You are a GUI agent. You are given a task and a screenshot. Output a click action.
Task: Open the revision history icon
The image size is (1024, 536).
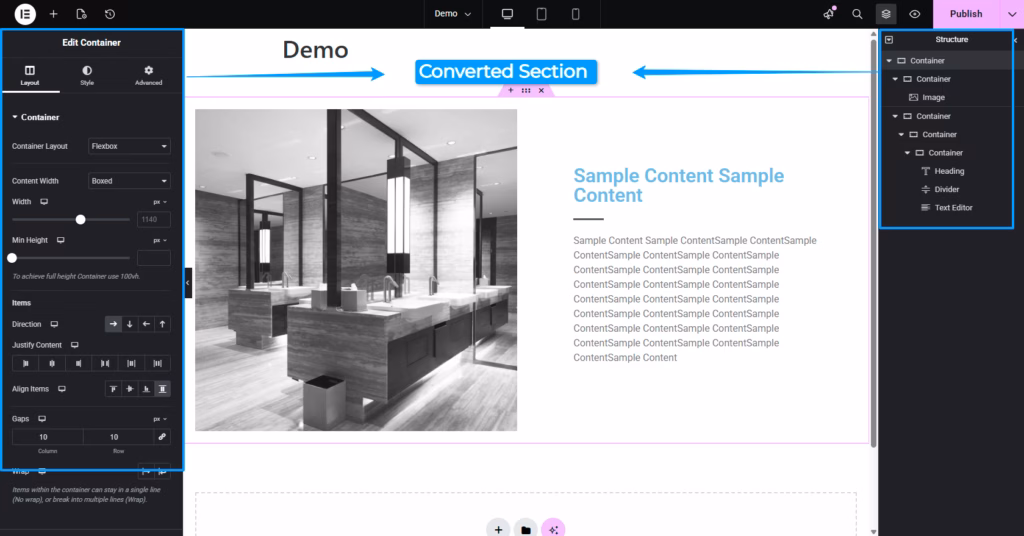[x=110, y=14]
